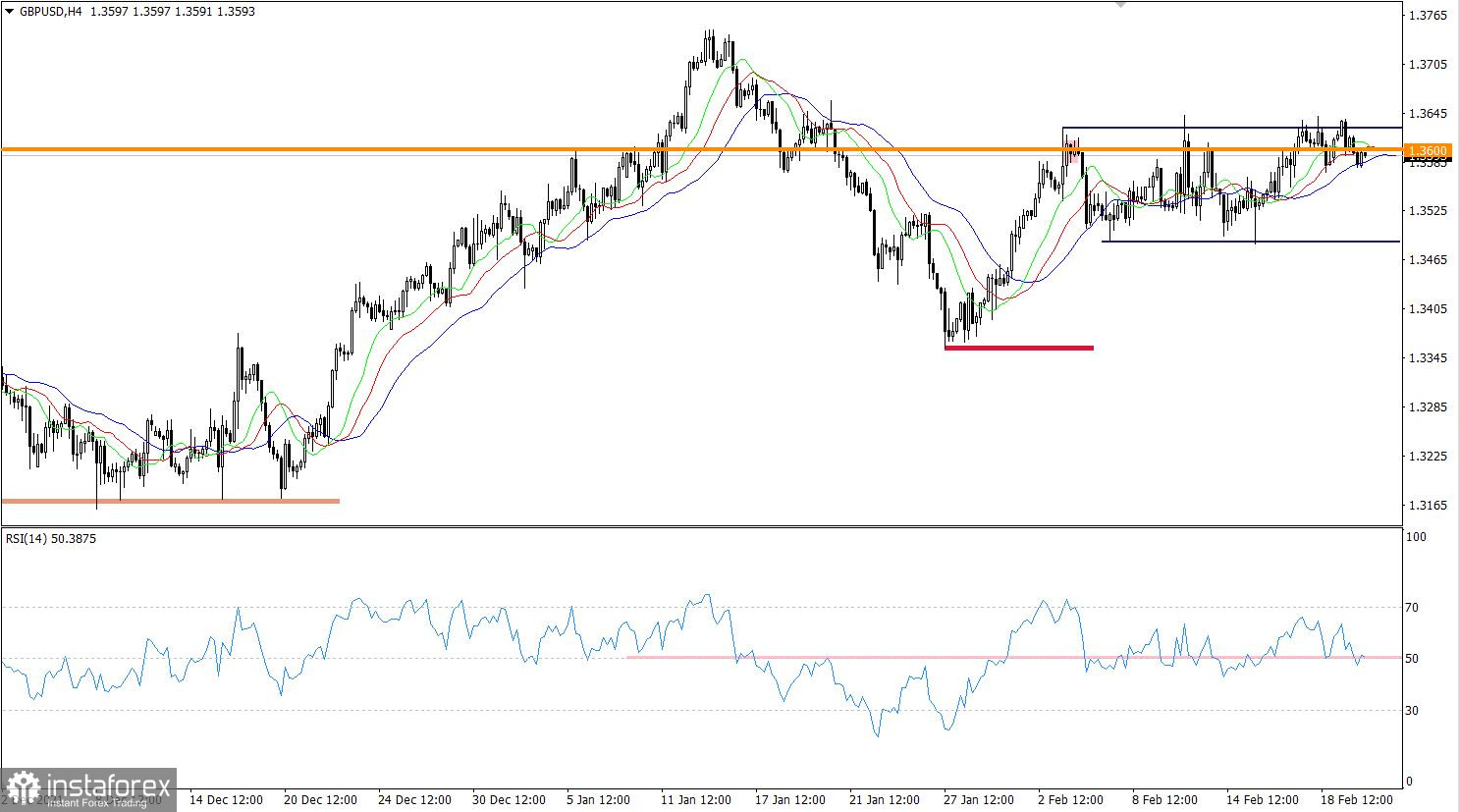This screenshot has width=1459, height=812.
Task: Open the chart menu triangle beside GBPUSD,H4
Action: click(10, 12)
